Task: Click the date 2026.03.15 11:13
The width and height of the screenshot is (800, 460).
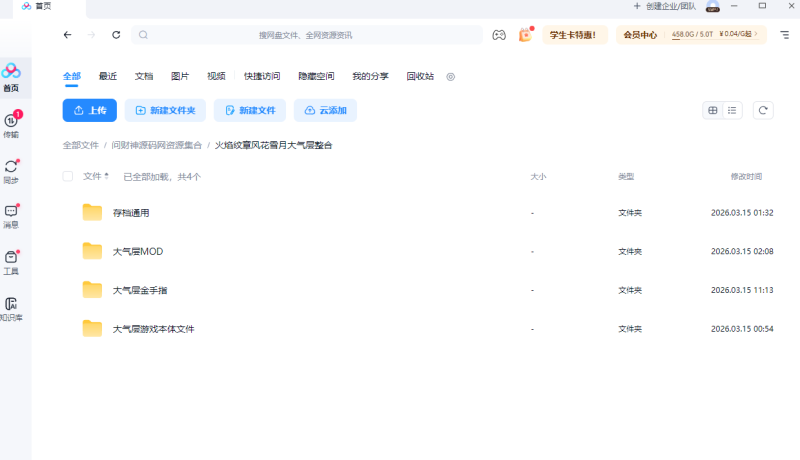Action: [x=742, y=290]
